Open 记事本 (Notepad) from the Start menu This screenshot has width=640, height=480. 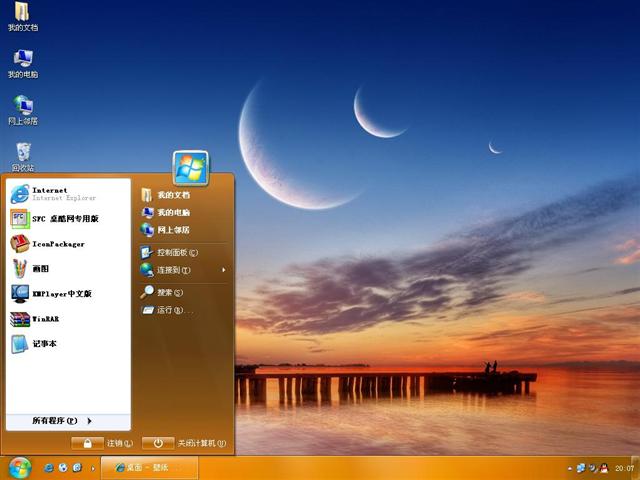pyautogui.click(x=44, y=344)
